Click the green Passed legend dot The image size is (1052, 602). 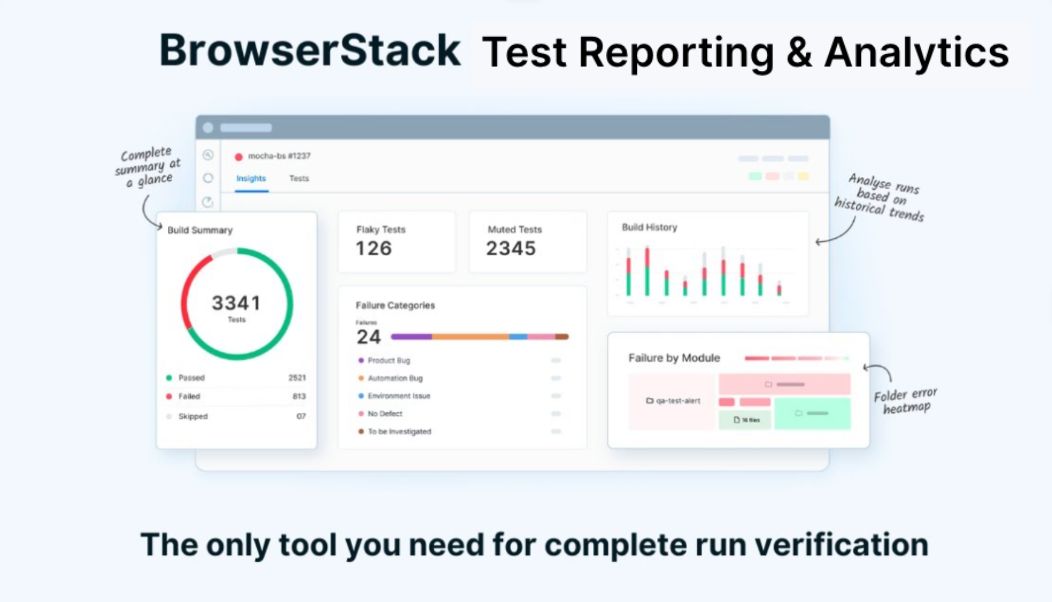click(169, 378)
